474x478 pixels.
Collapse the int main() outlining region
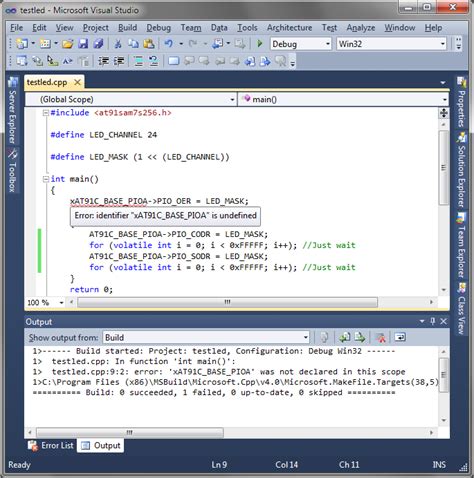pyautogui.click(x=46, y=179)
